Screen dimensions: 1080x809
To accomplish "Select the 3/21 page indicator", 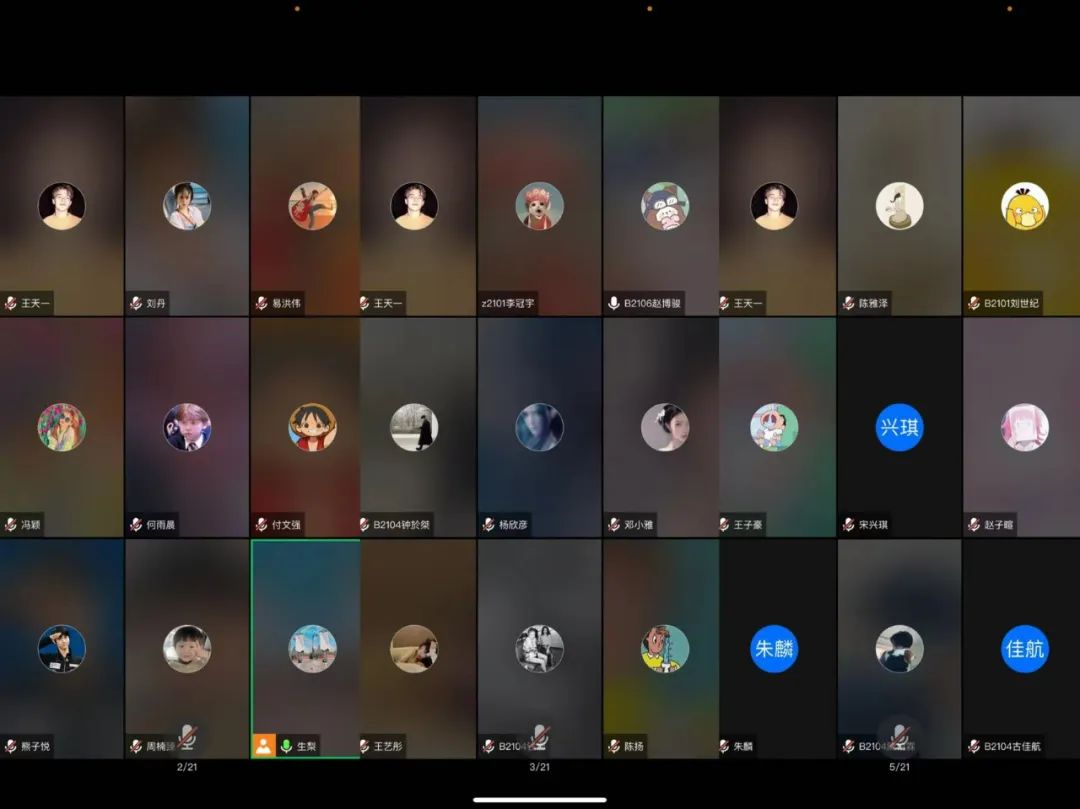I will (x=539, y=767).
